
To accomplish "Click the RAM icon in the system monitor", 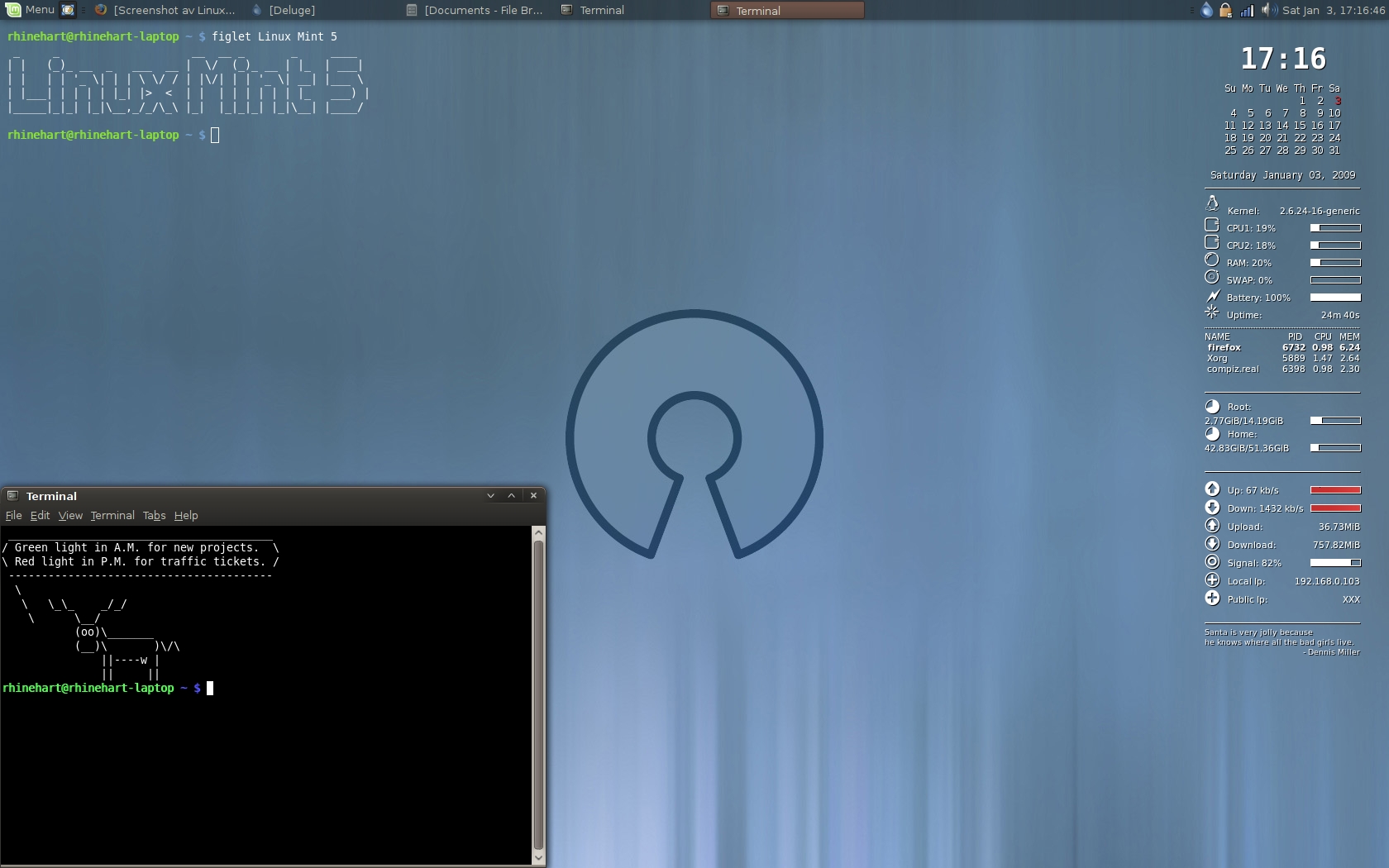I will click(x=1212, y=260).
